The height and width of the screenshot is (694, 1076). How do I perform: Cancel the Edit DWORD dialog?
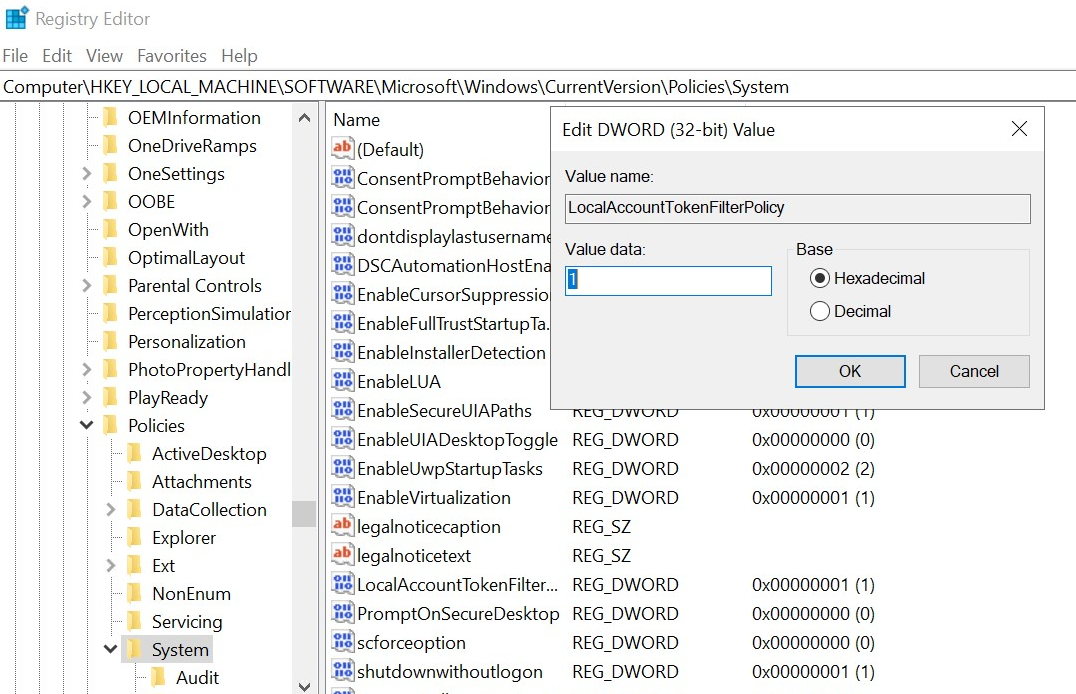click(974, 371)
